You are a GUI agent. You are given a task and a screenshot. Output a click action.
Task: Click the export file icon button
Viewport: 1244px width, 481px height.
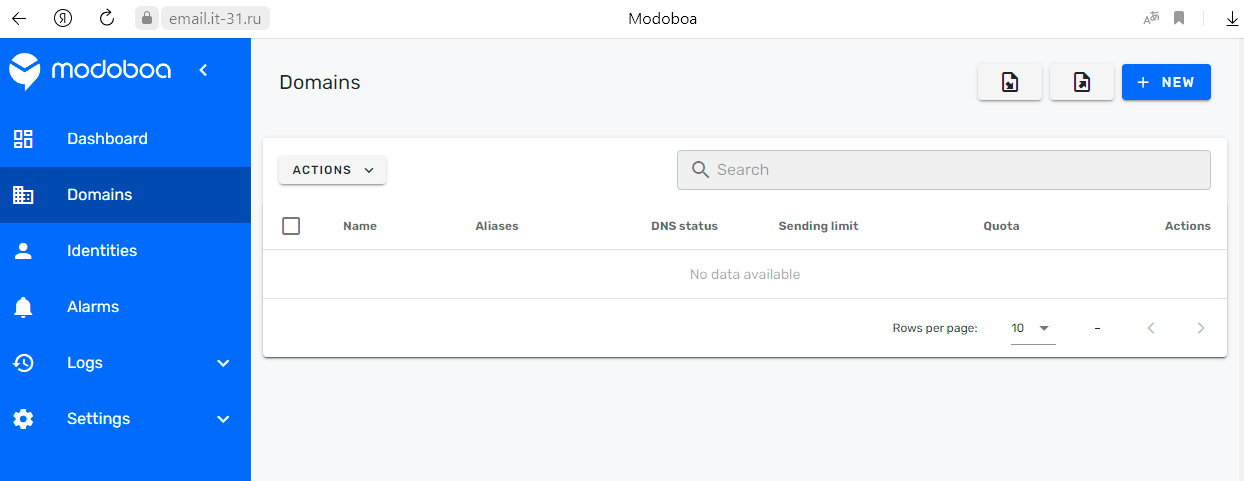point(1082,83)
